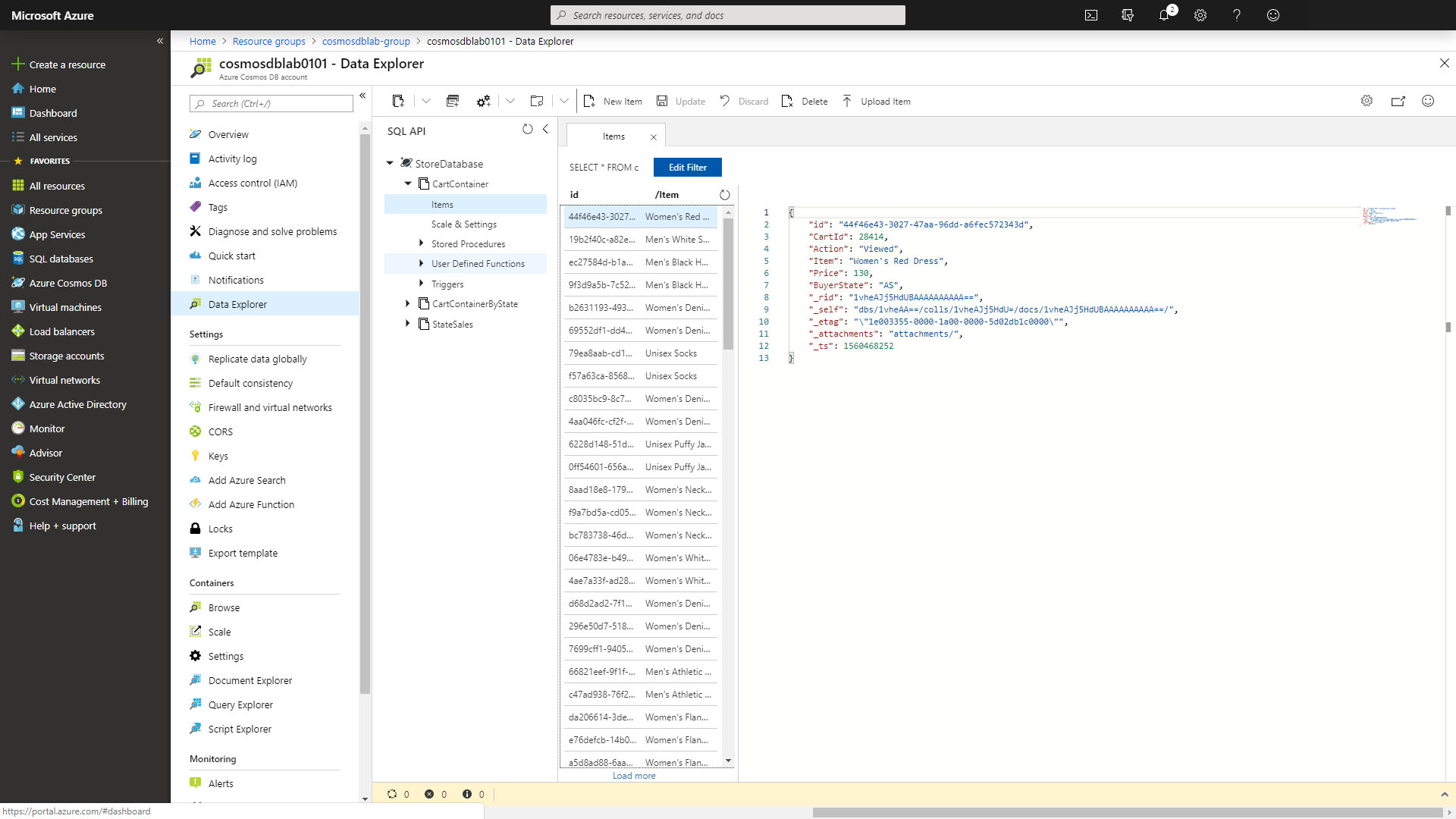The height and width of the screenshot is (819, 1456).
Task: Click the Data Explorer feedback smiley
Action: [1428, 101]
